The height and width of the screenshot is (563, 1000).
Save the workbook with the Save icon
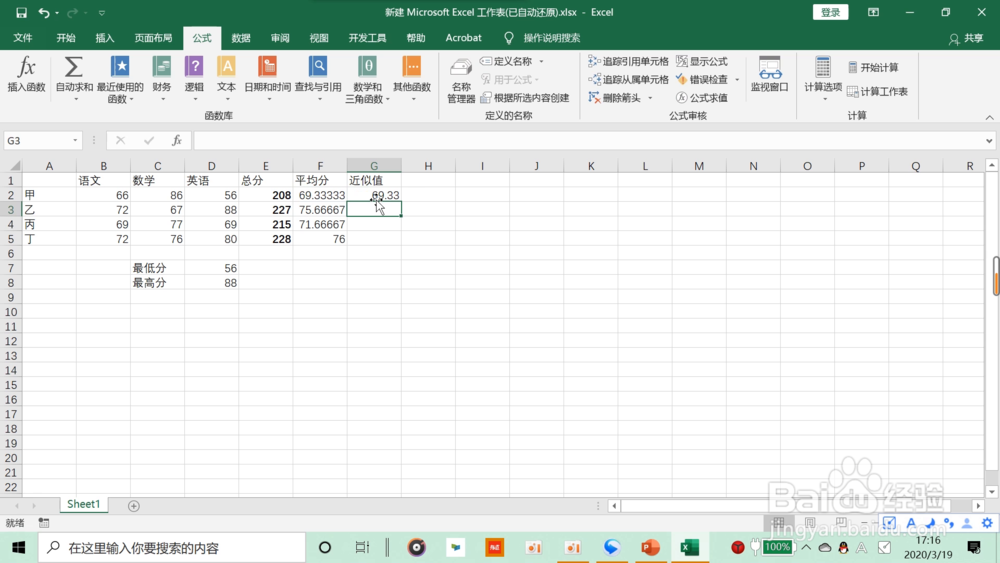pyautogui.click(x=21, y=12)
